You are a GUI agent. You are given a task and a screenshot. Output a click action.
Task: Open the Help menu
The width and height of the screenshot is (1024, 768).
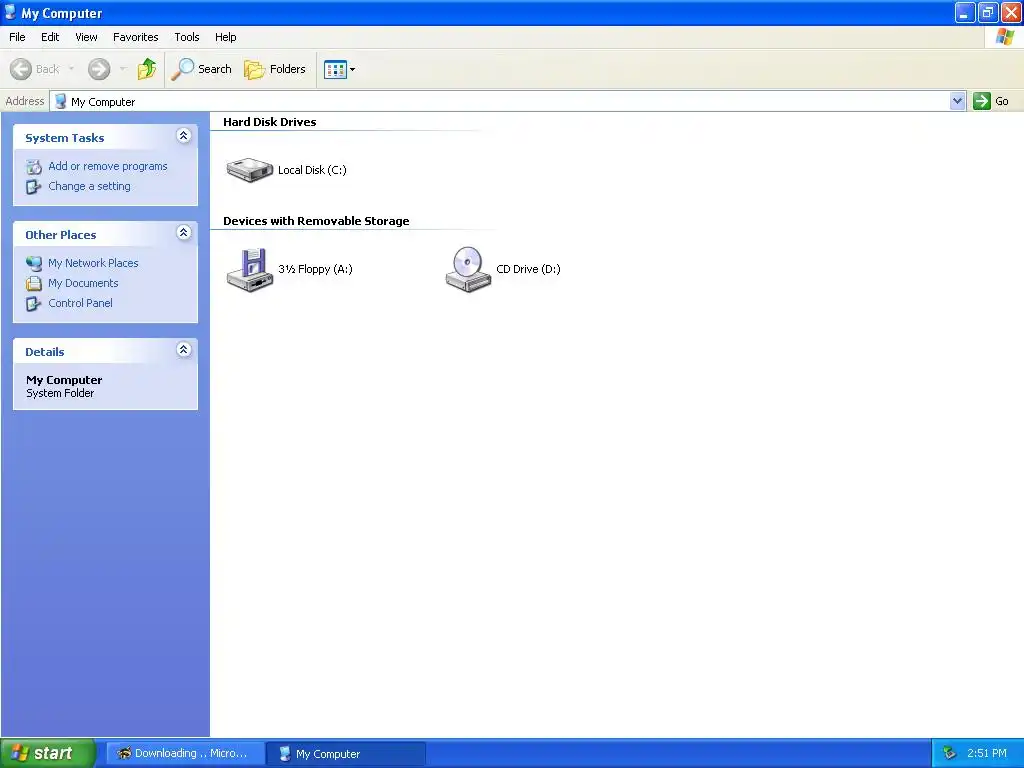click(x=225, y=37)
